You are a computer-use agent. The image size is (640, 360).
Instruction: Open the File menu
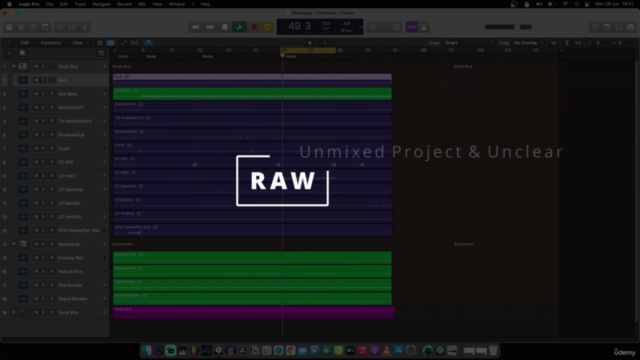(x=49, y=4)
